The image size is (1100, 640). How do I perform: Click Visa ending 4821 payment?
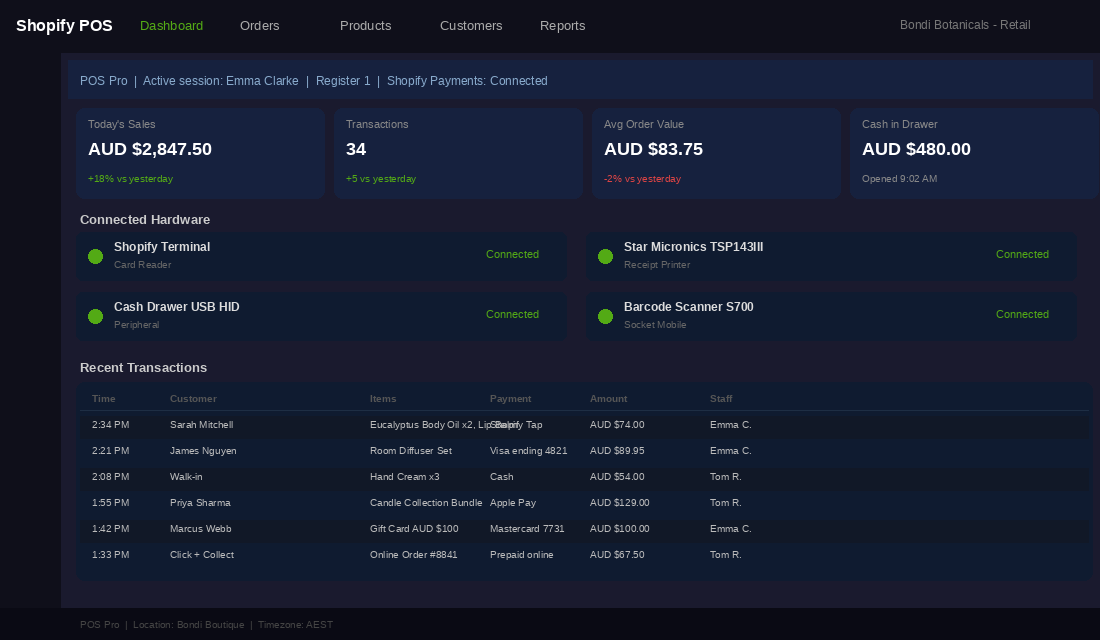[x=528, y=451]
